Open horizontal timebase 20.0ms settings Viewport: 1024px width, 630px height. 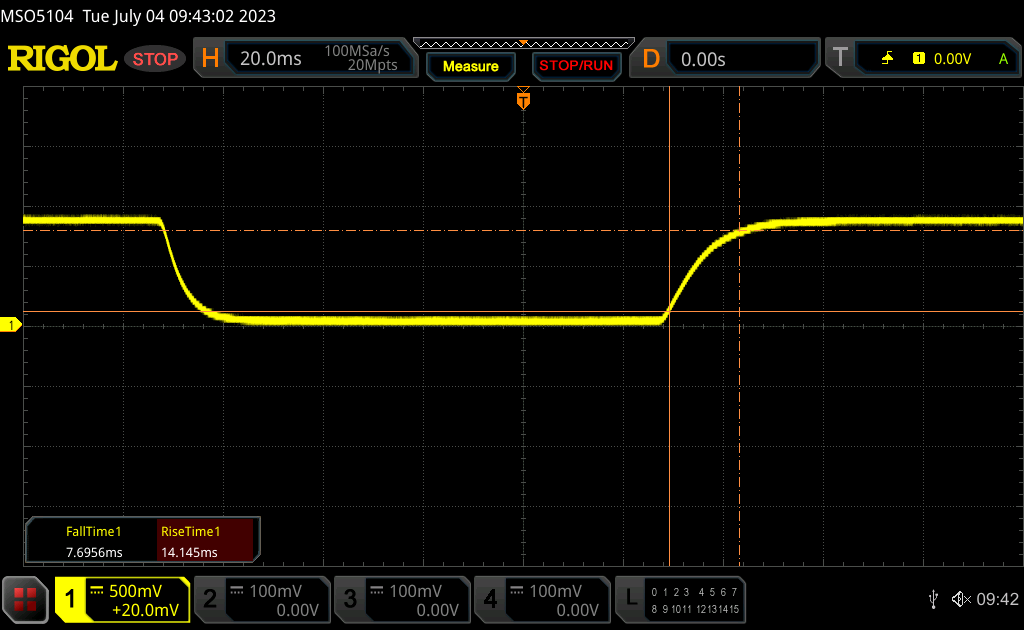click(302, 59)
